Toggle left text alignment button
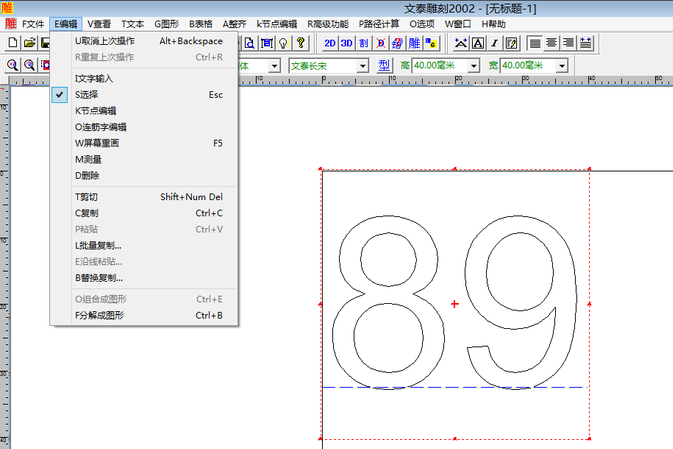673x449 pixels. pos(534,43)
